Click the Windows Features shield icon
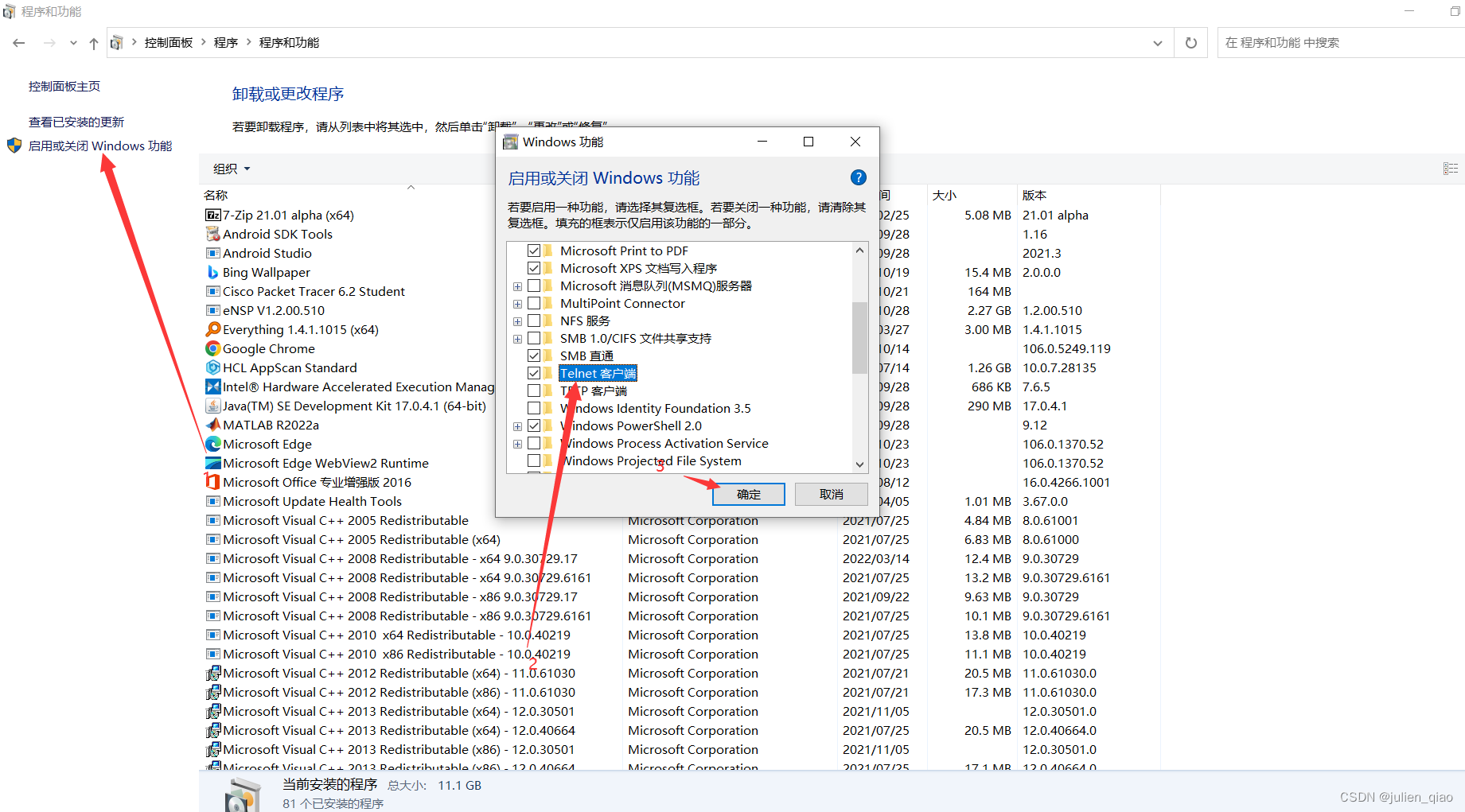The width and height of the screenshot is (1465, 812). 14,146
